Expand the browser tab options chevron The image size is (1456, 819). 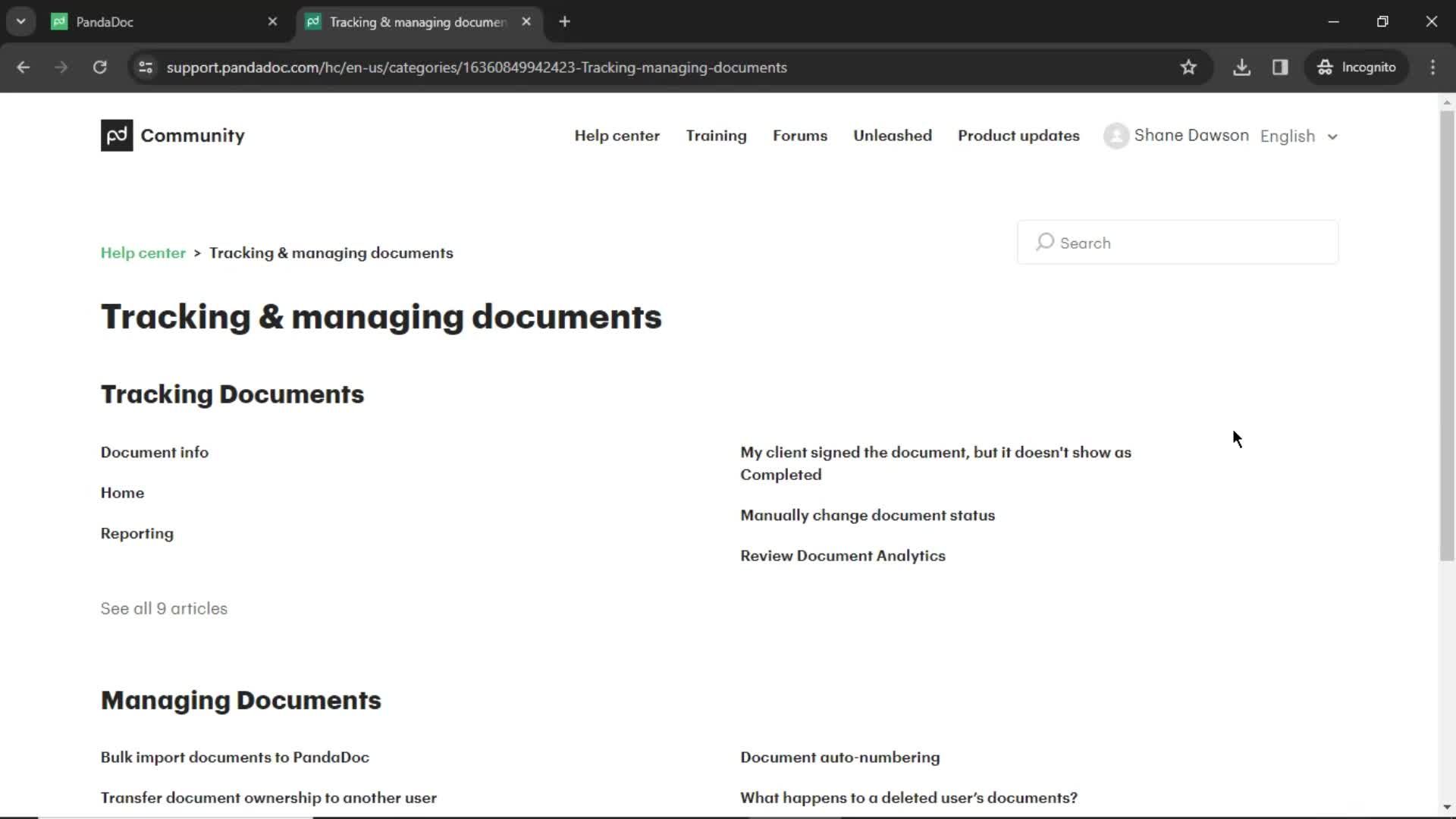pos(21,22)
